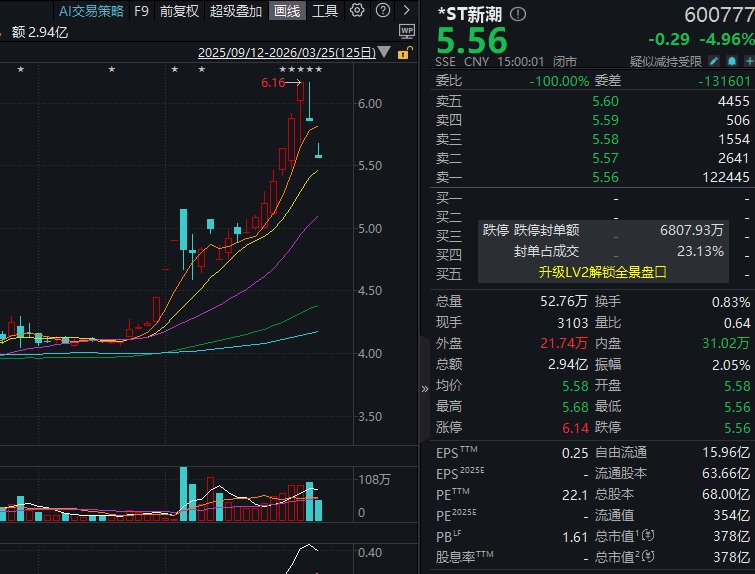Viewport: 755px width, 574px height.
Task: Open F9 deep data menu
Action: 141,11
